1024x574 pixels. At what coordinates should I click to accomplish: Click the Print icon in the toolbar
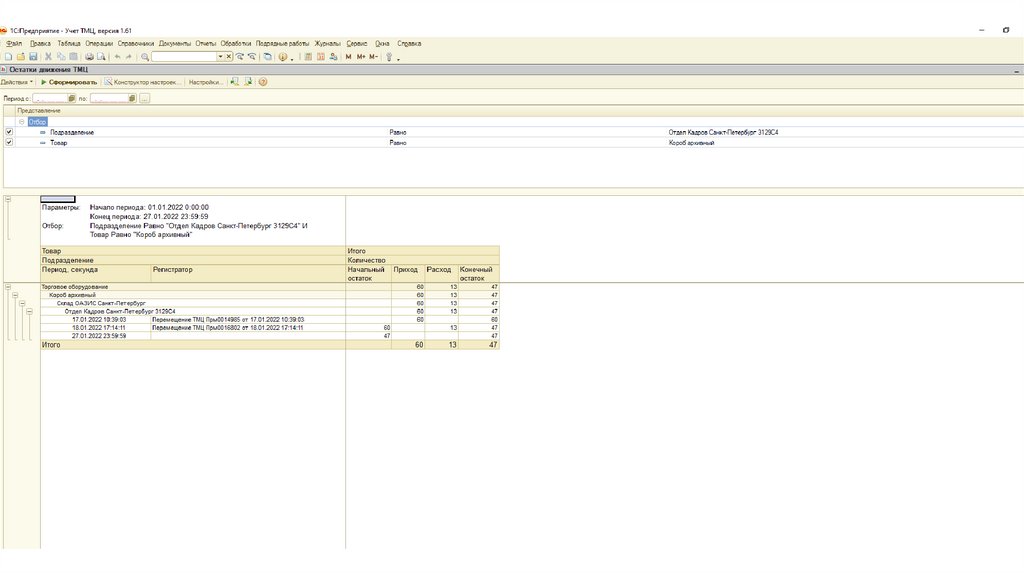point(88,57)
